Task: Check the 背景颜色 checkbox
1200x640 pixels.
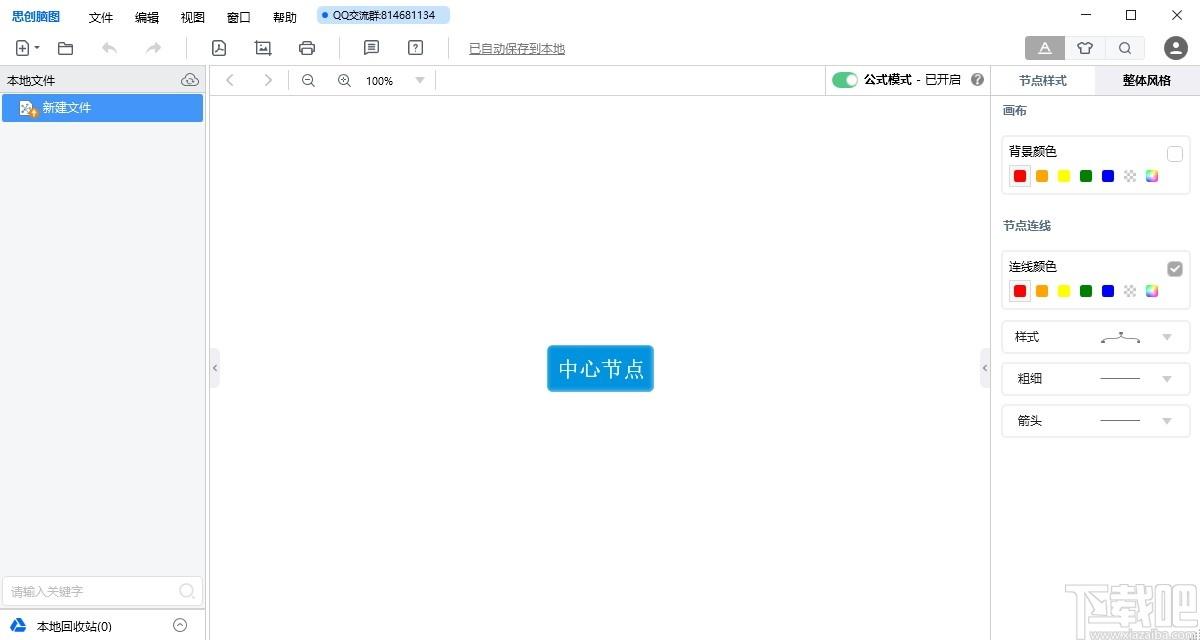Action: (1175, 154)
